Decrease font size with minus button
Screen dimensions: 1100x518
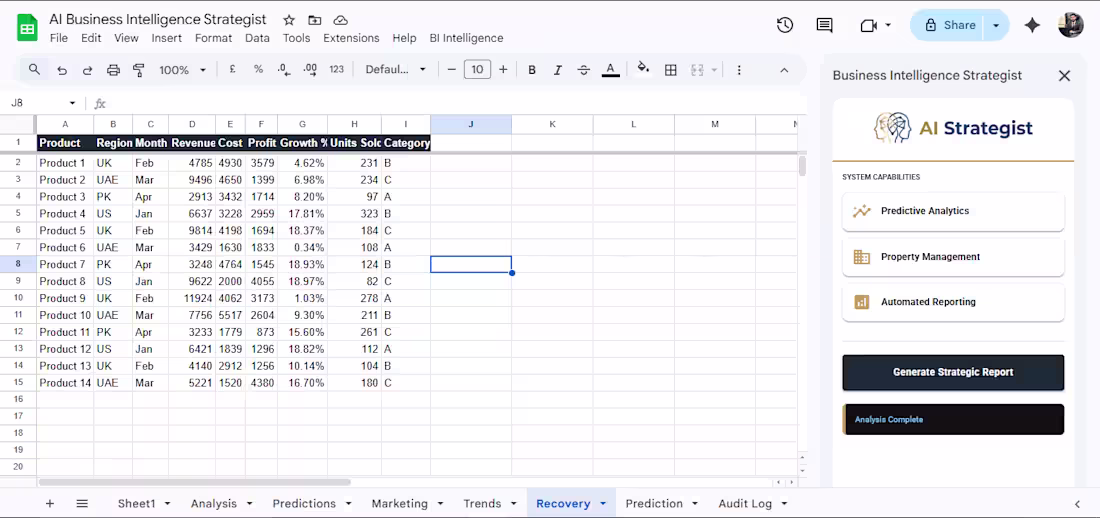pos(452,69)
